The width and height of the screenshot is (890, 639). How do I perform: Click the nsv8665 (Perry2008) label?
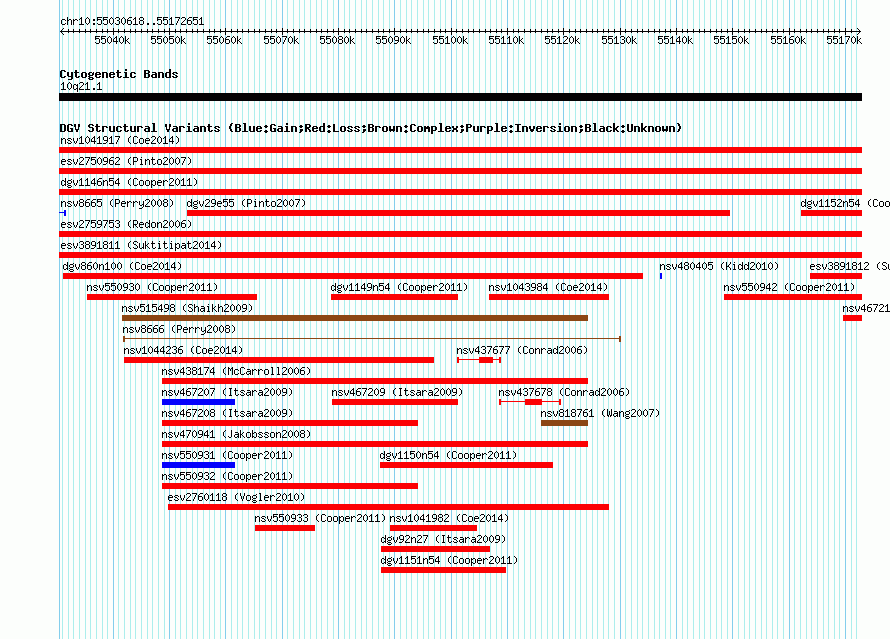tap(117, 203)
